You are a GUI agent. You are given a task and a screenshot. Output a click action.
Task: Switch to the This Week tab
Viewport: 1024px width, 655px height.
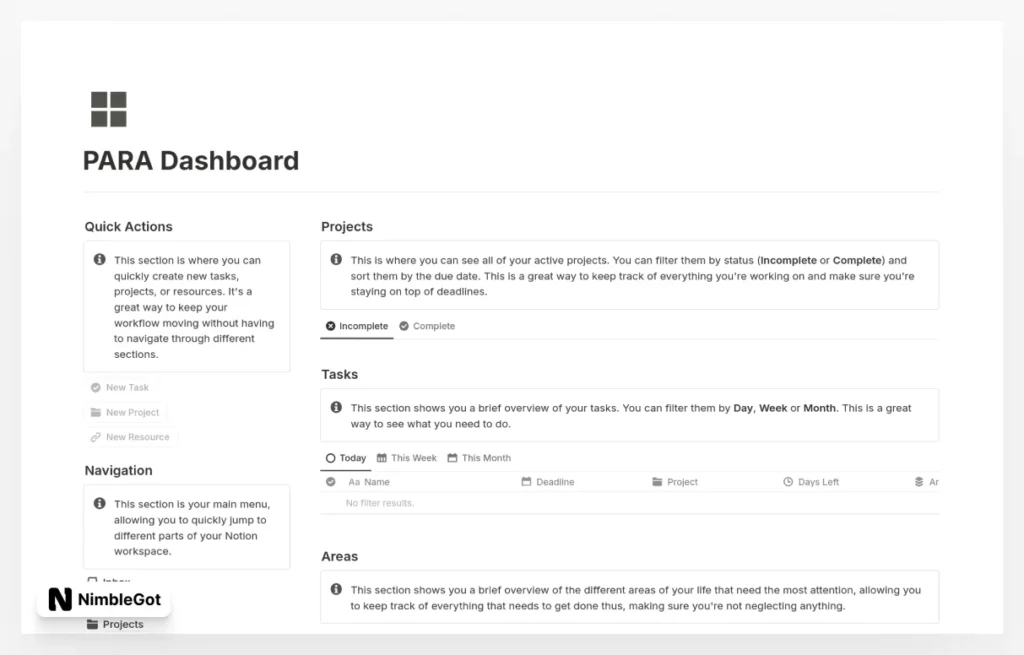(x=406, y=457)
